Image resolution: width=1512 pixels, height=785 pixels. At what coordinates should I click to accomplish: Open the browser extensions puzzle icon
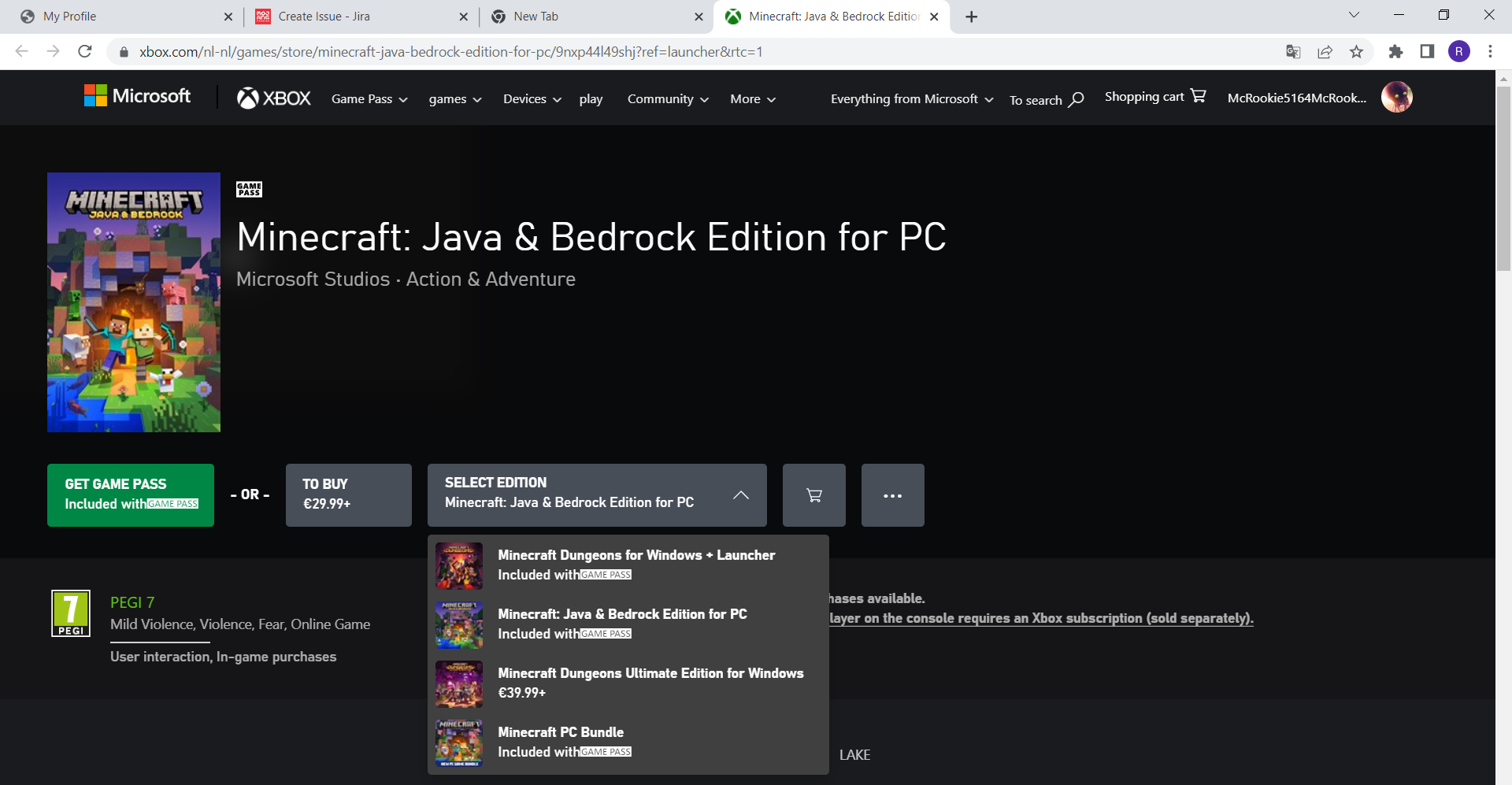(x=1395, y=52)
